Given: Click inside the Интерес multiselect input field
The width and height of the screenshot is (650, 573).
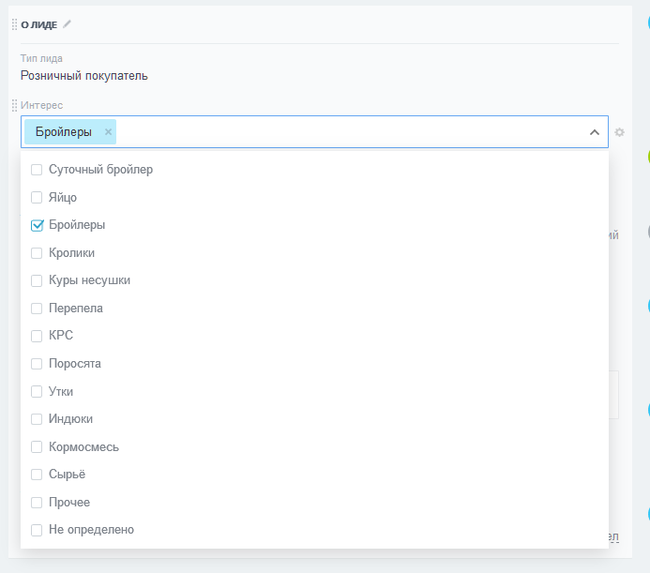Looking at the screenshot, I should click(340, 132).
